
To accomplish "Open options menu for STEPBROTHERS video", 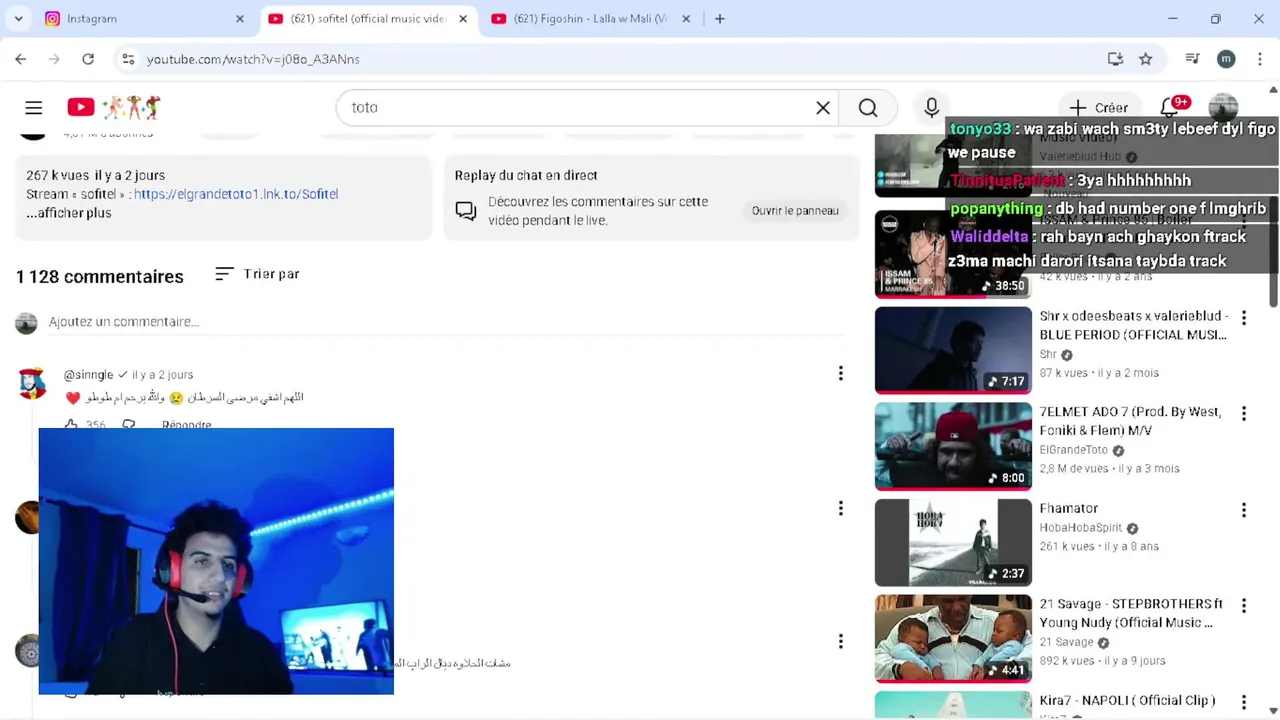I will click(1244, 606).
